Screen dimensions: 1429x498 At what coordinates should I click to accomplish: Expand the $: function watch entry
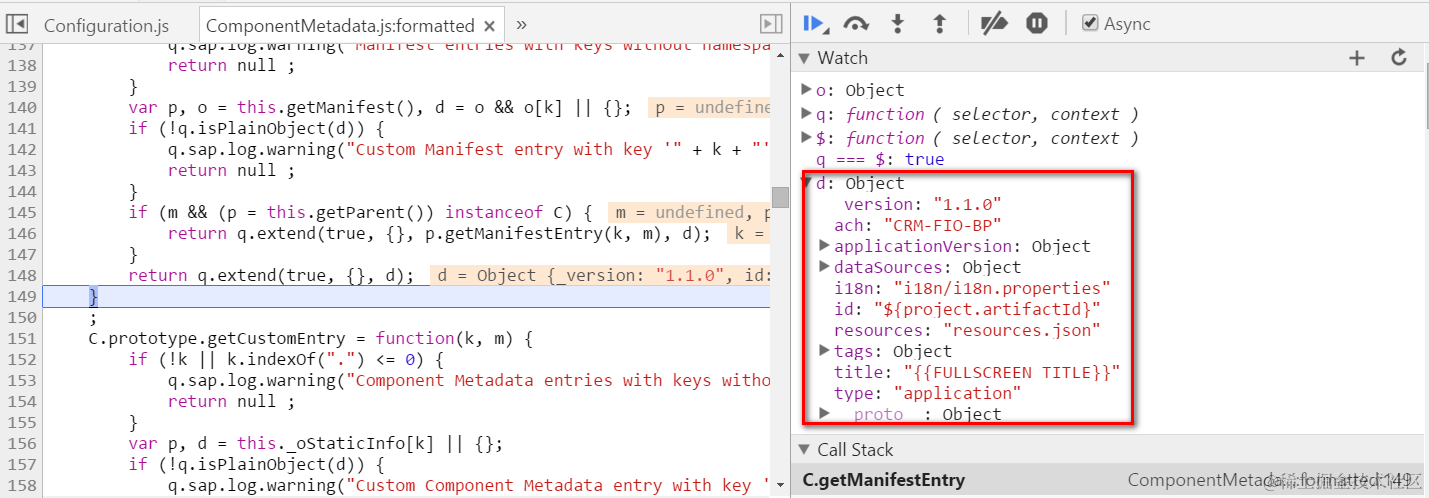tap(808, 138)
